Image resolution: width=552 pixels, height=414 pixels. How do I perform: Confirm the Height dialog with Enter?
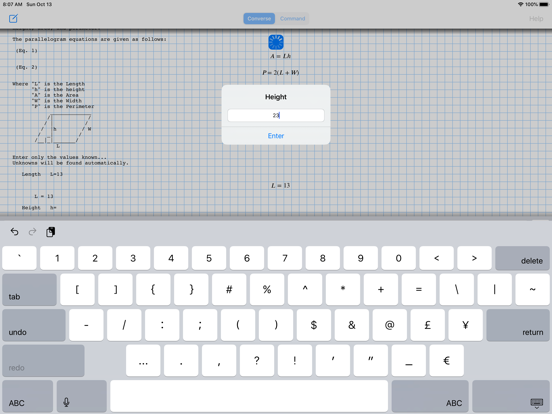[276, 136]
